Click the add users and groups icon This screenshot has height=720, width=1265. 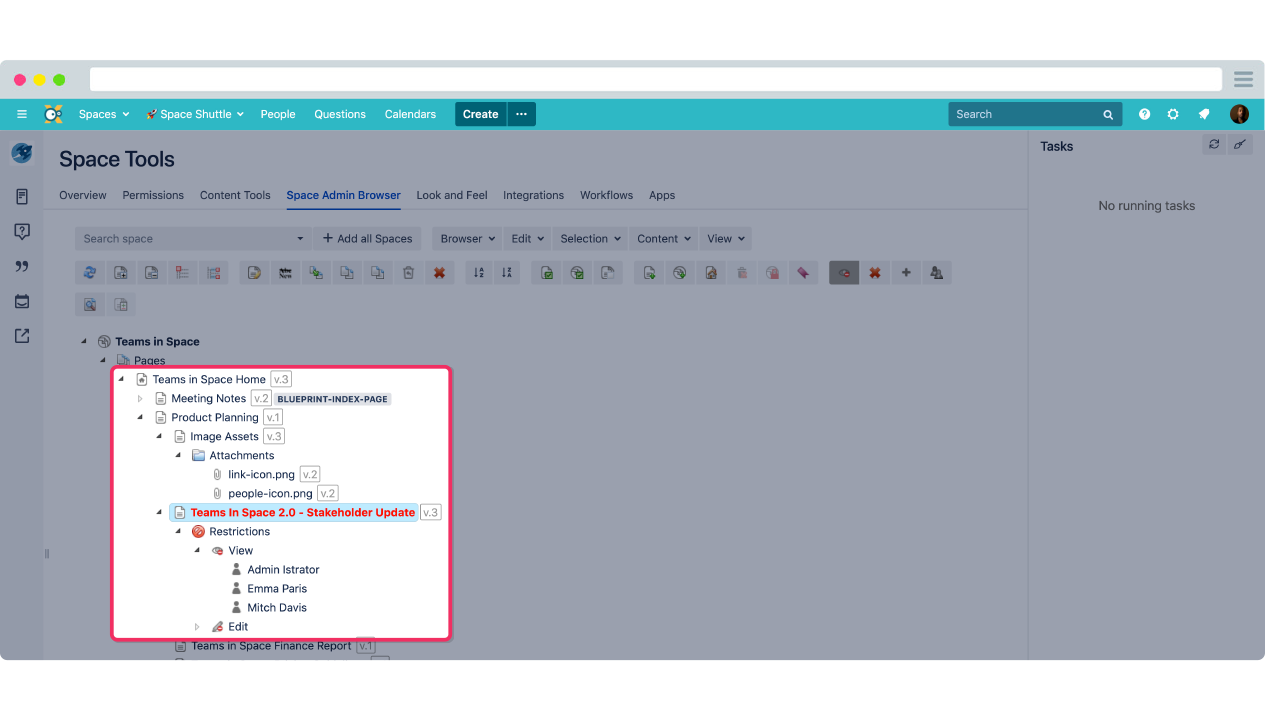coord(936,272)
